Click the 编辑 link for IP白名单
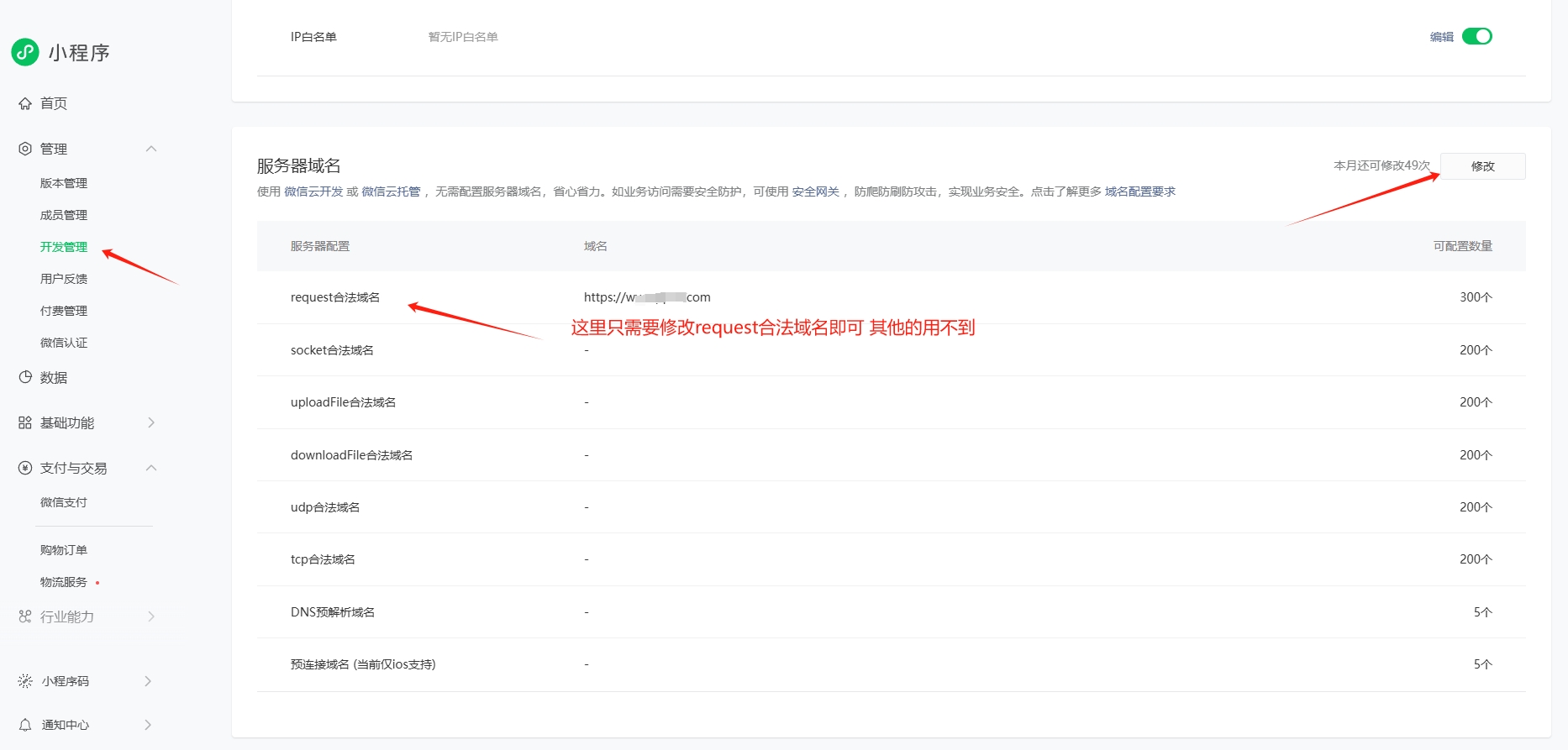This screenshot has height=750, width=1568. click(x=1442, y=37)
